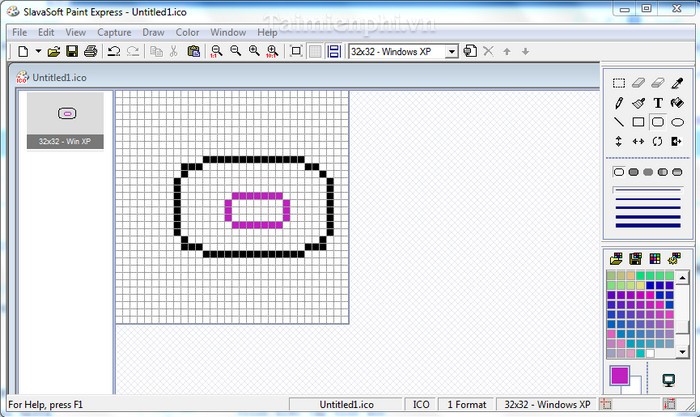The width and height of the screenshot is (700, 417).
Task: Select the outline-only rounded rectangle style
Action: [619, 172]
